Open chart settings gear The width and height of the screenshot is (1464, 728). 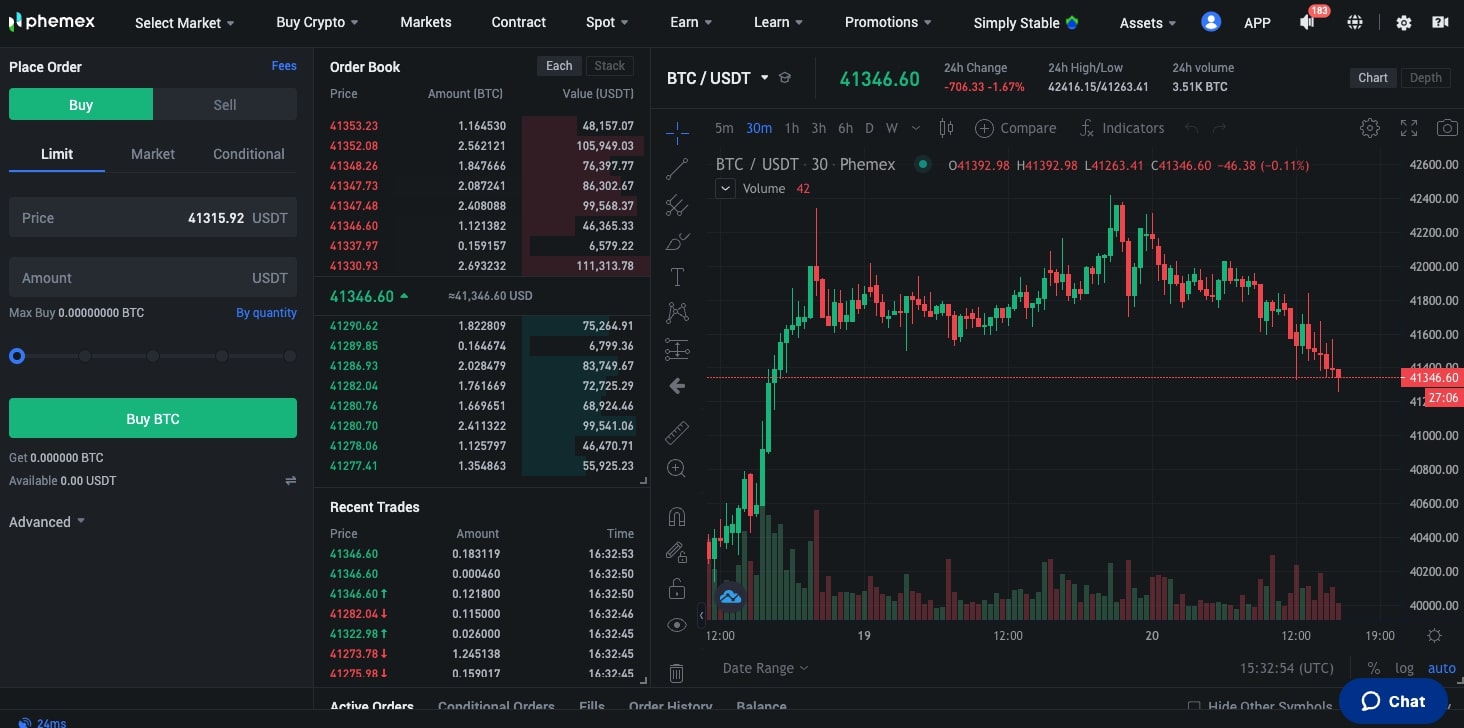click(1370, 128)
